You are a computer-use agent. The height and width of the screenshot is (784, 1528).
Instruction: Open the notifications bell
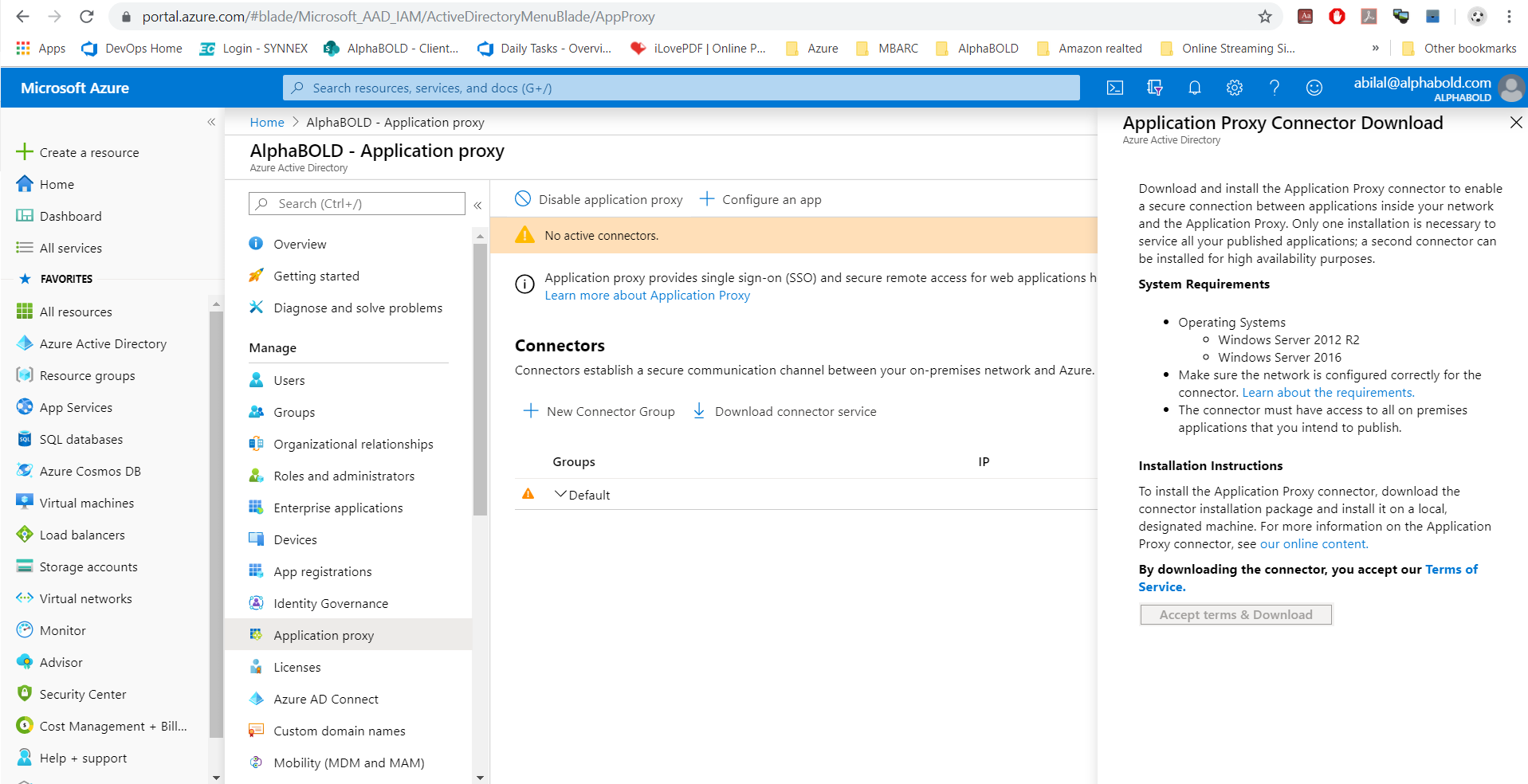[x=1194, y=88]
